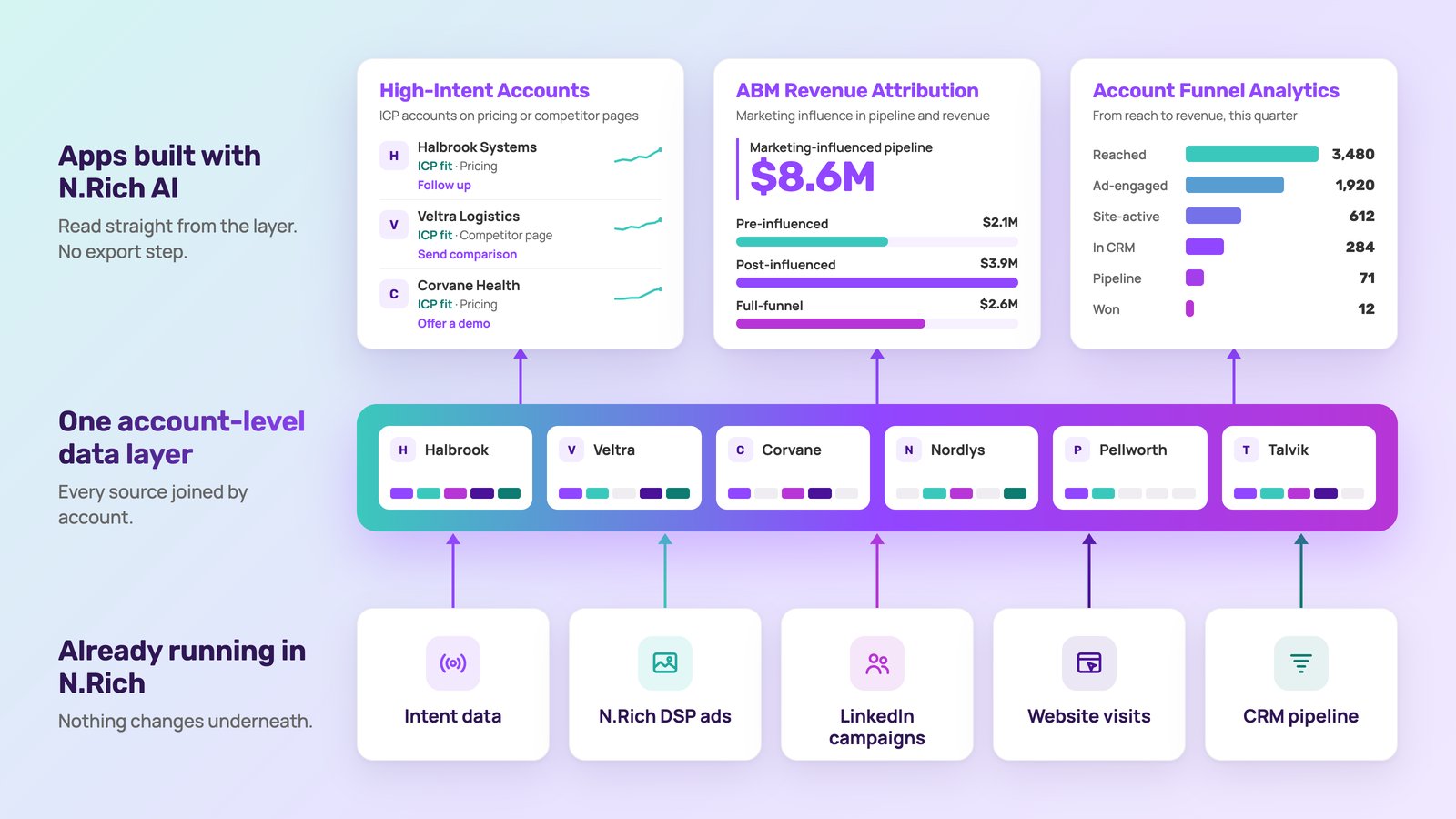Click the N badge on the Nordlys card
1456x819 pixels.
pos(909,450)
